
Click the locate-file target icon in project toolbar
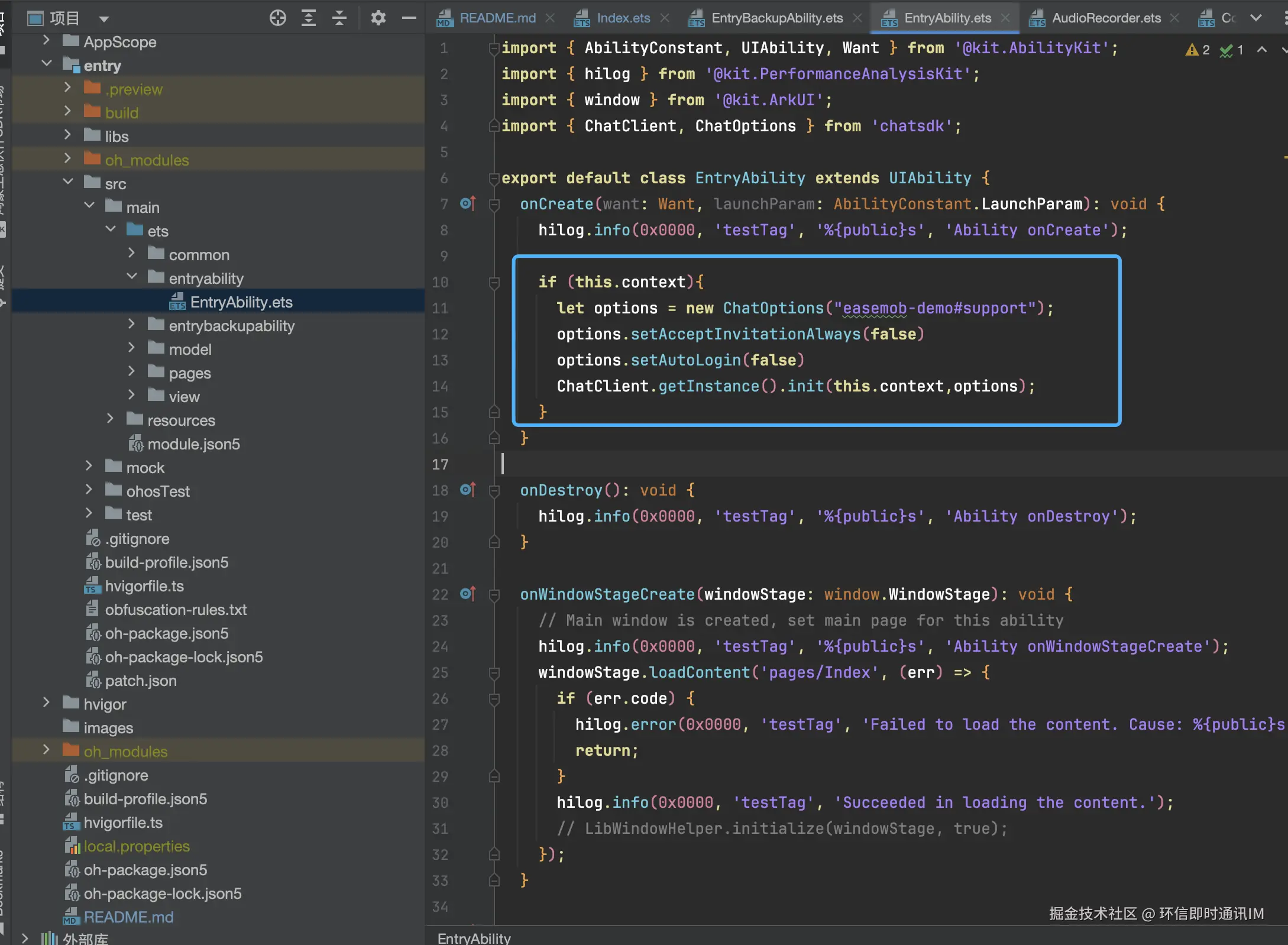pos(277,18)
